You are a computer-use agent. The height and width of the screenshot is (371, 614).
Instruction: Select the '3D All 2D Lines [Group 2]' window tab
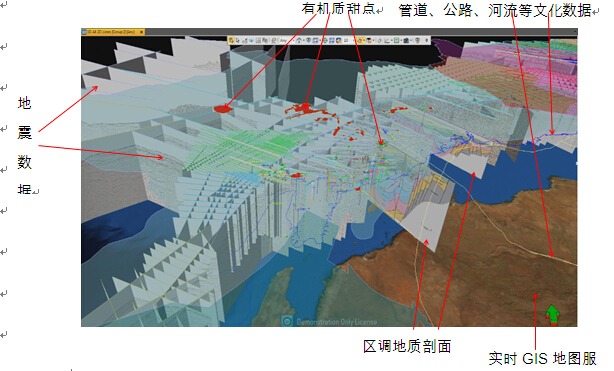coord(111,32)
